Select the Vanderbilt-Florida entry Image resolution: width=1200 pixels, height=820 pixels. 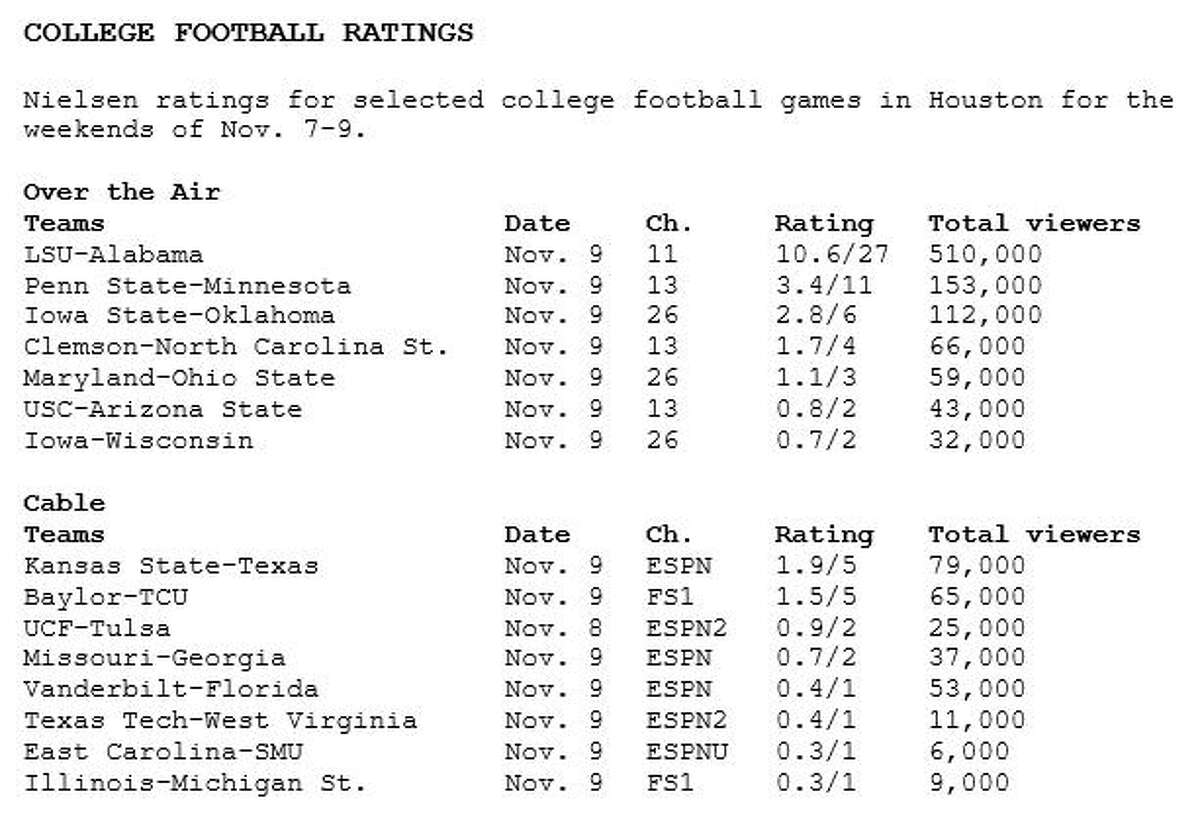coord(171,690)
